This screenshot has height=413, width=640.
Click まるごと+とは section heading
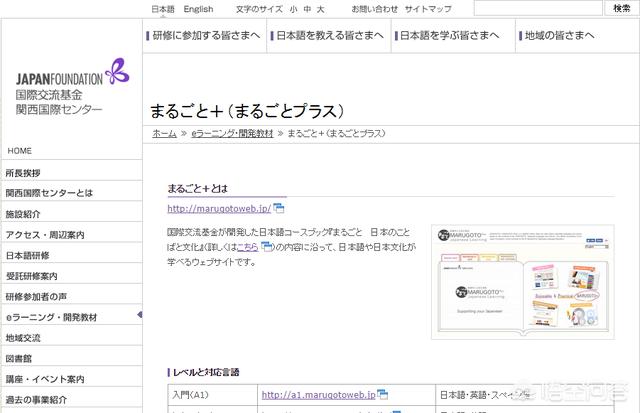click(198, 189)
